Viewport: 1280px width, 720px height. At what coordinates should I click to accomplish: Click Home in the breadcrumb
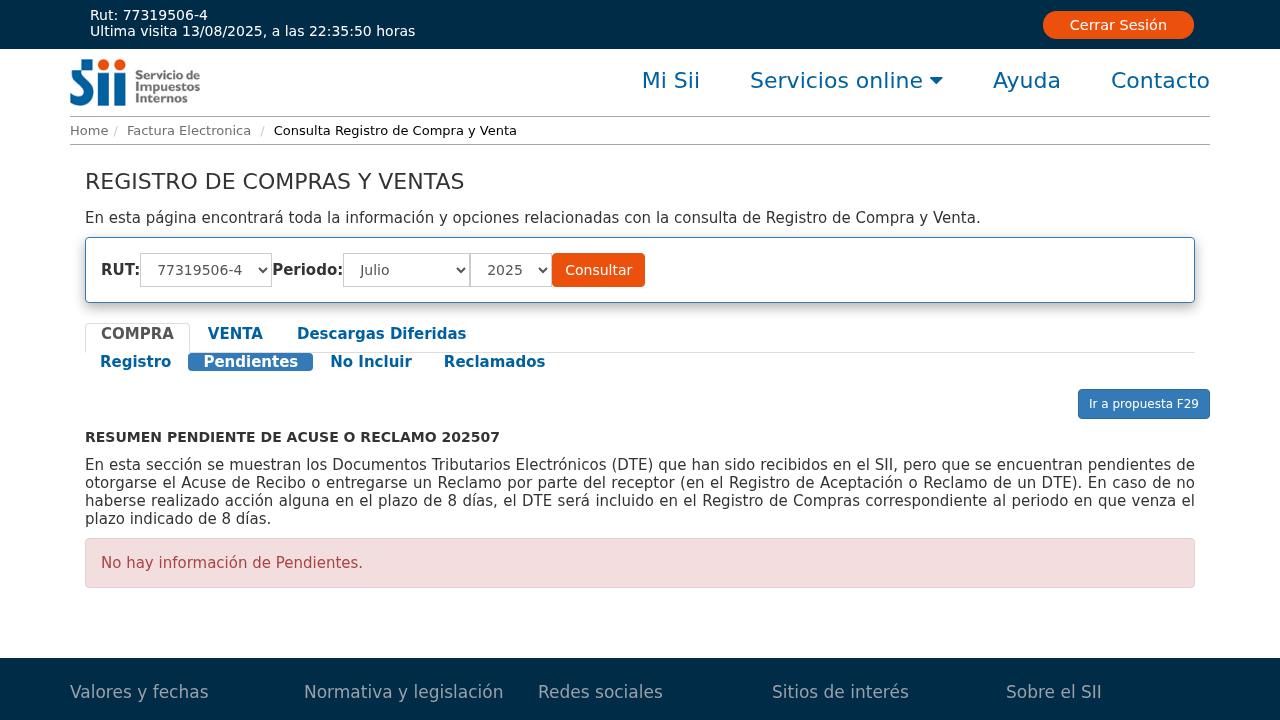89,131
